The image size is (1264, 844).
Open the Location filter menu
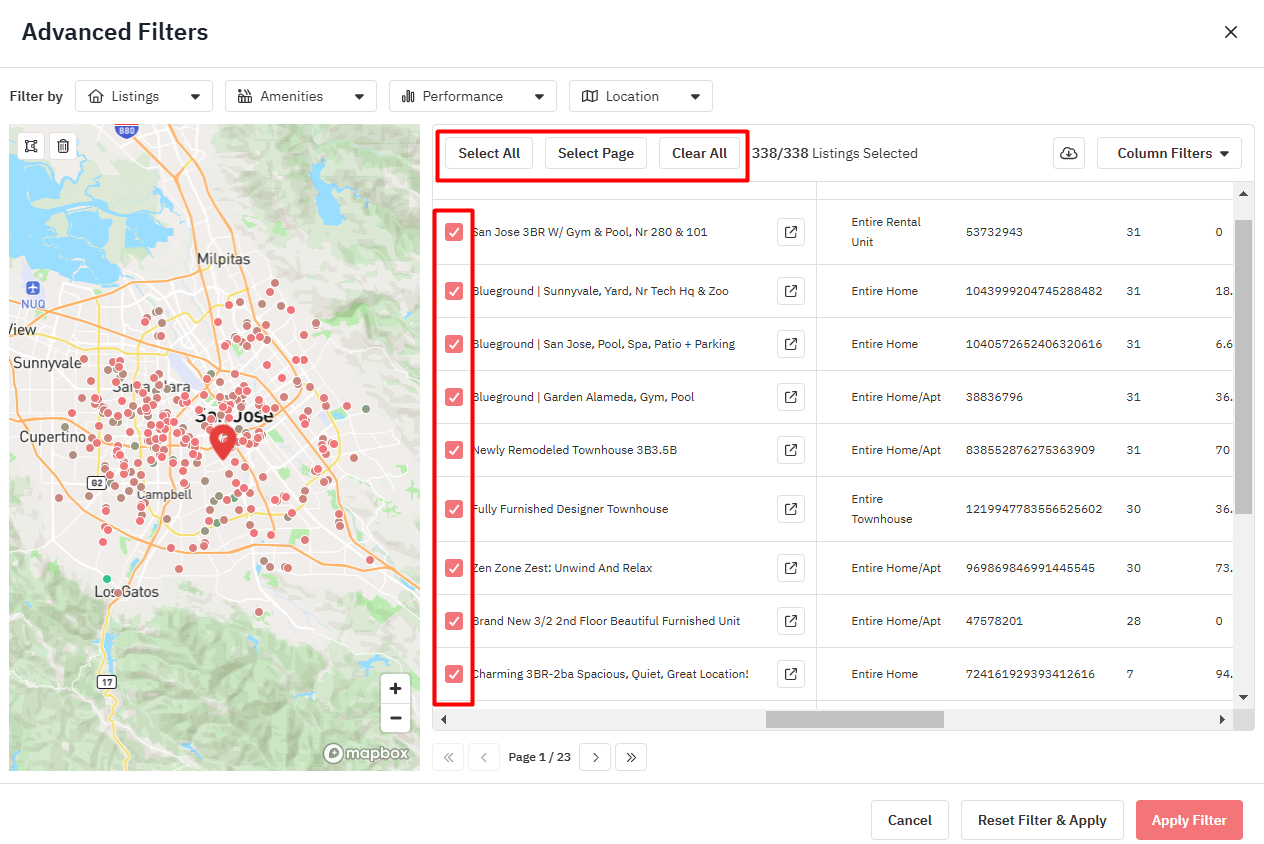(x=640, y=95)
